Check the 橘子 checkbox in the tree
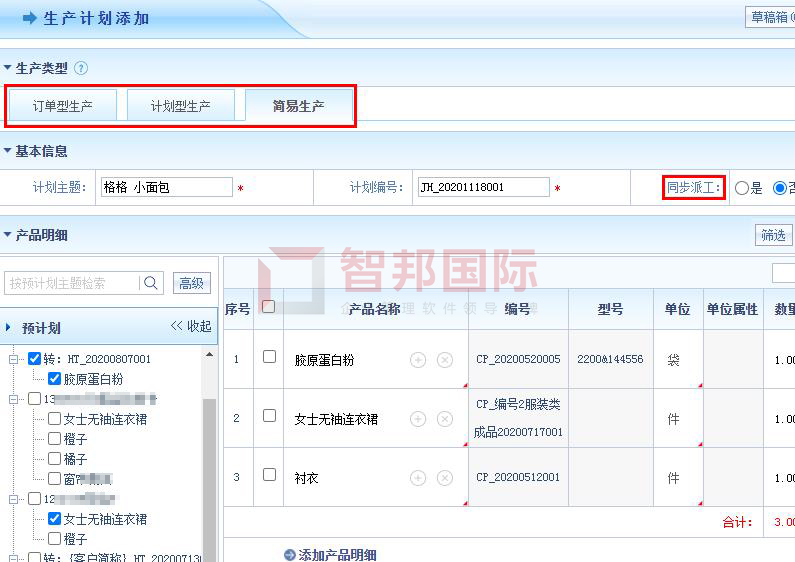The image size is (795, 562). [54, 459]
